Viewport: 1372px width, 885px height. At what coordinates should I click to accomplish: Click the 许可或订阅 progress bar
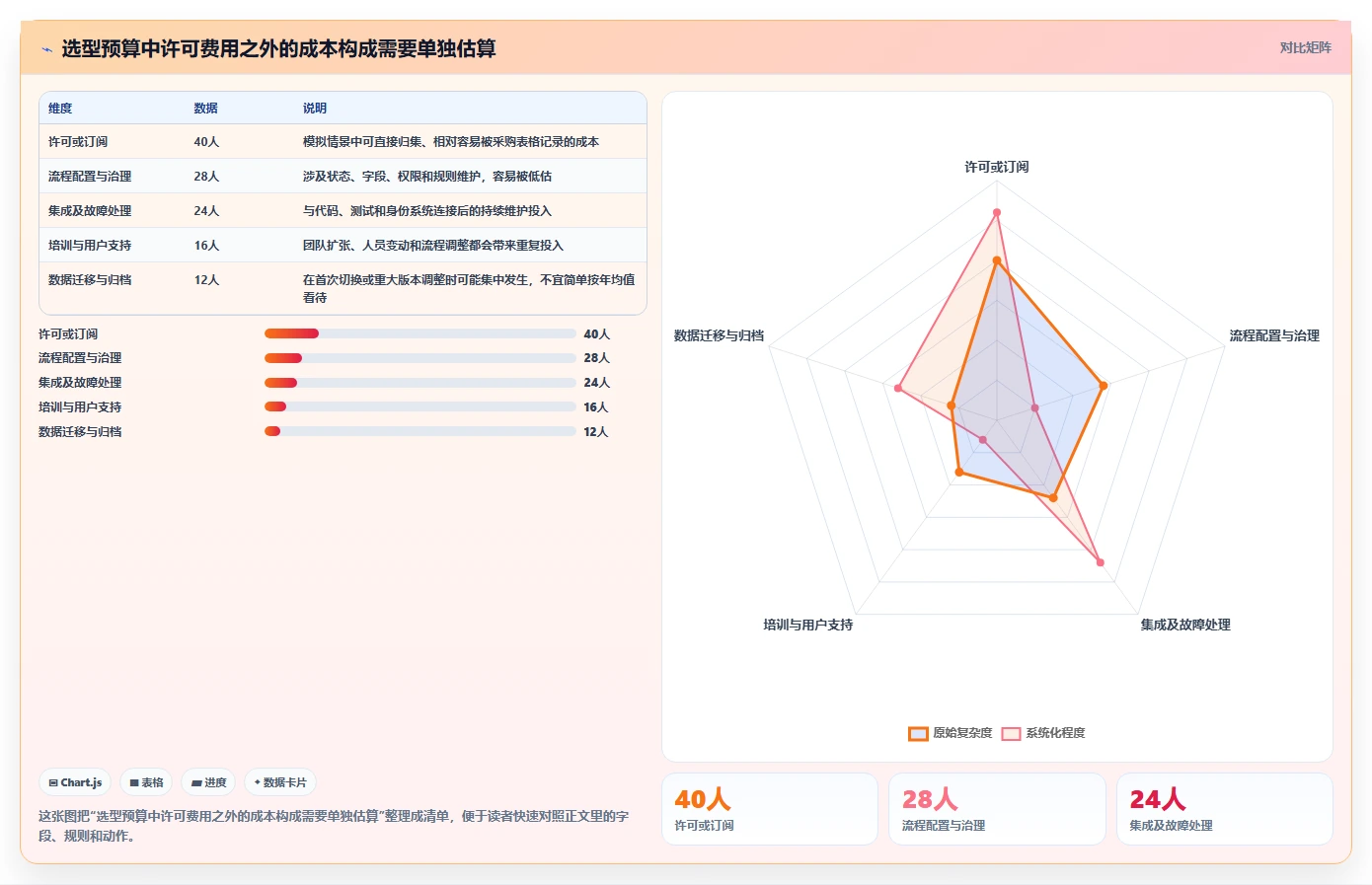[419, 333]
